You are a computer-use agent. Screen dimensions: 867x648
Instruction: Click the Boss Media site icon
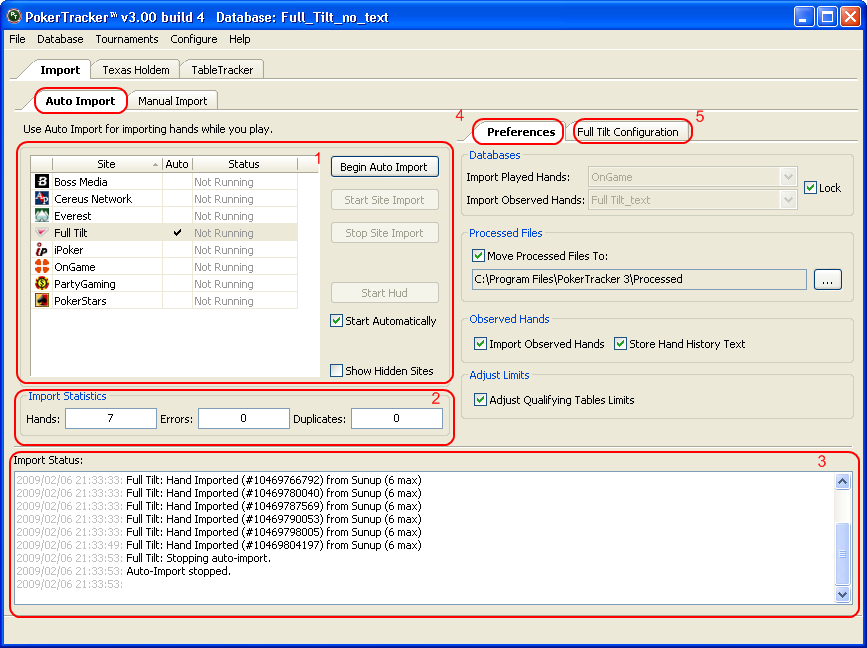coord(42,181)
